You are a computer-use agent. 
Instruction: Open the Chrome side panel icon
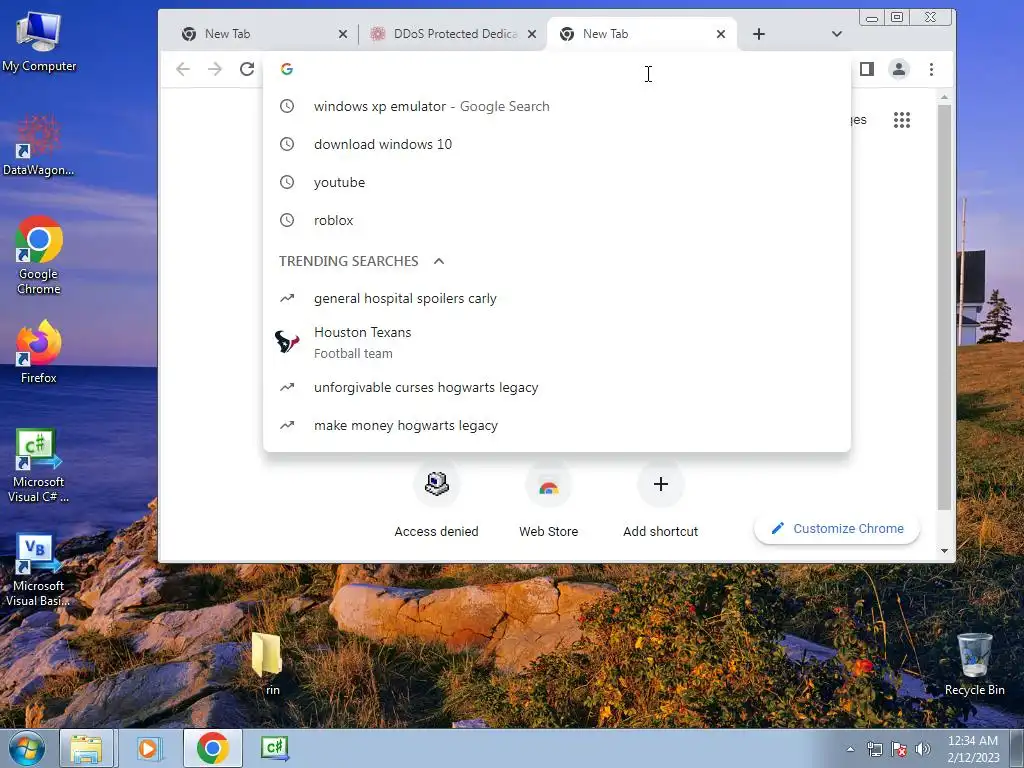867,69
